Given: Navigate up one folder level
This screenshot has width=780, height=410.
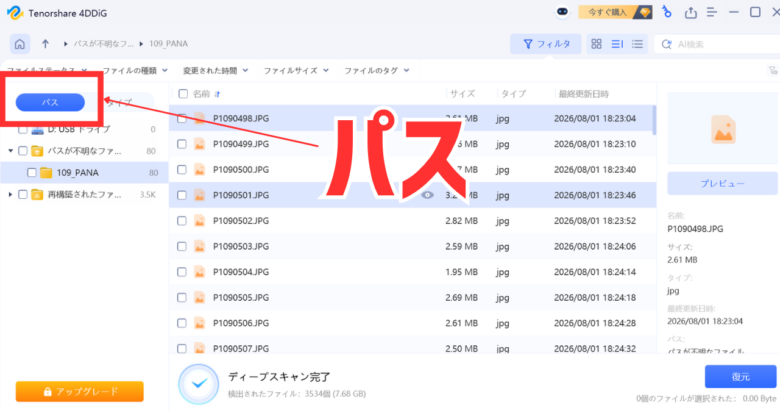Looking at the screenshot, I should coord(45,44).
